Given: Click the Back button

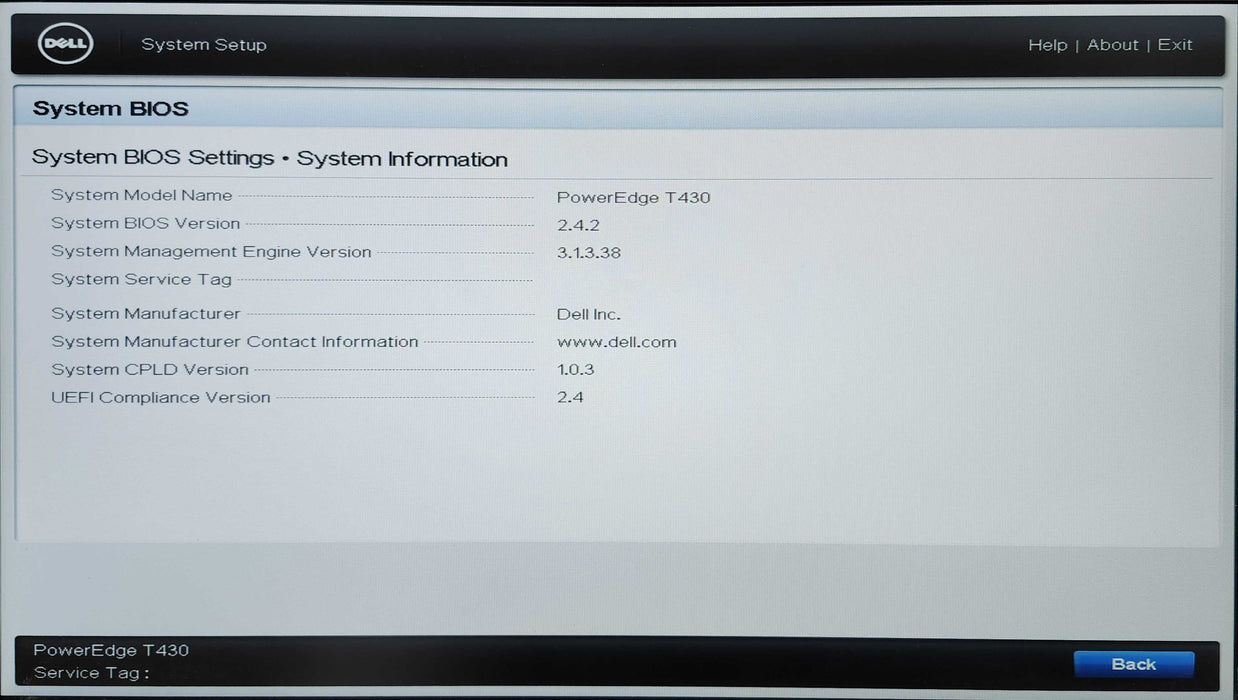Looking at the screenshot, I should (x=1134, y=664).
